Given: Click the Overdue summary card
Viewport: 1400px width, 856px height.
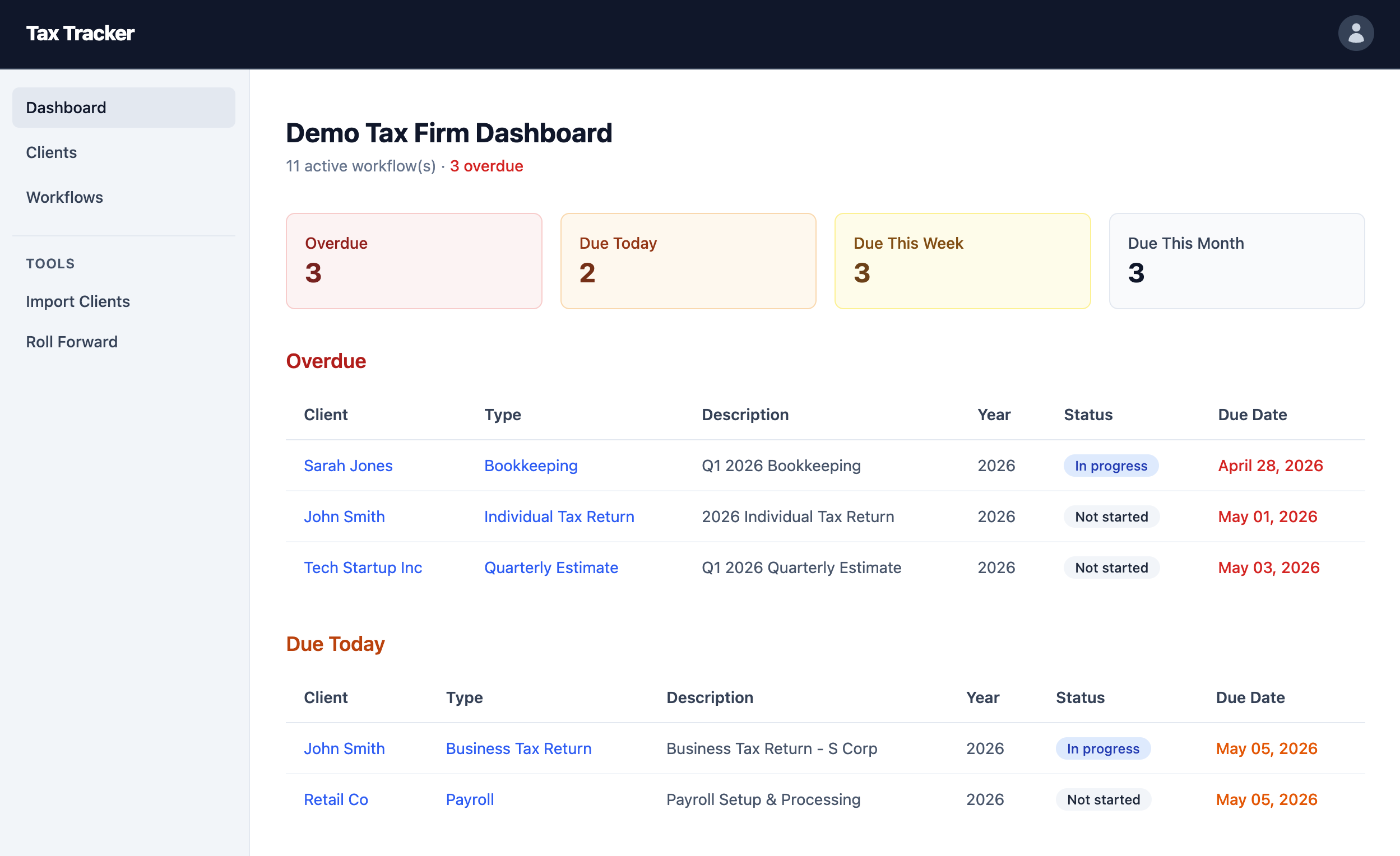Looking at the screenshot, I should (x=414, y=261).
